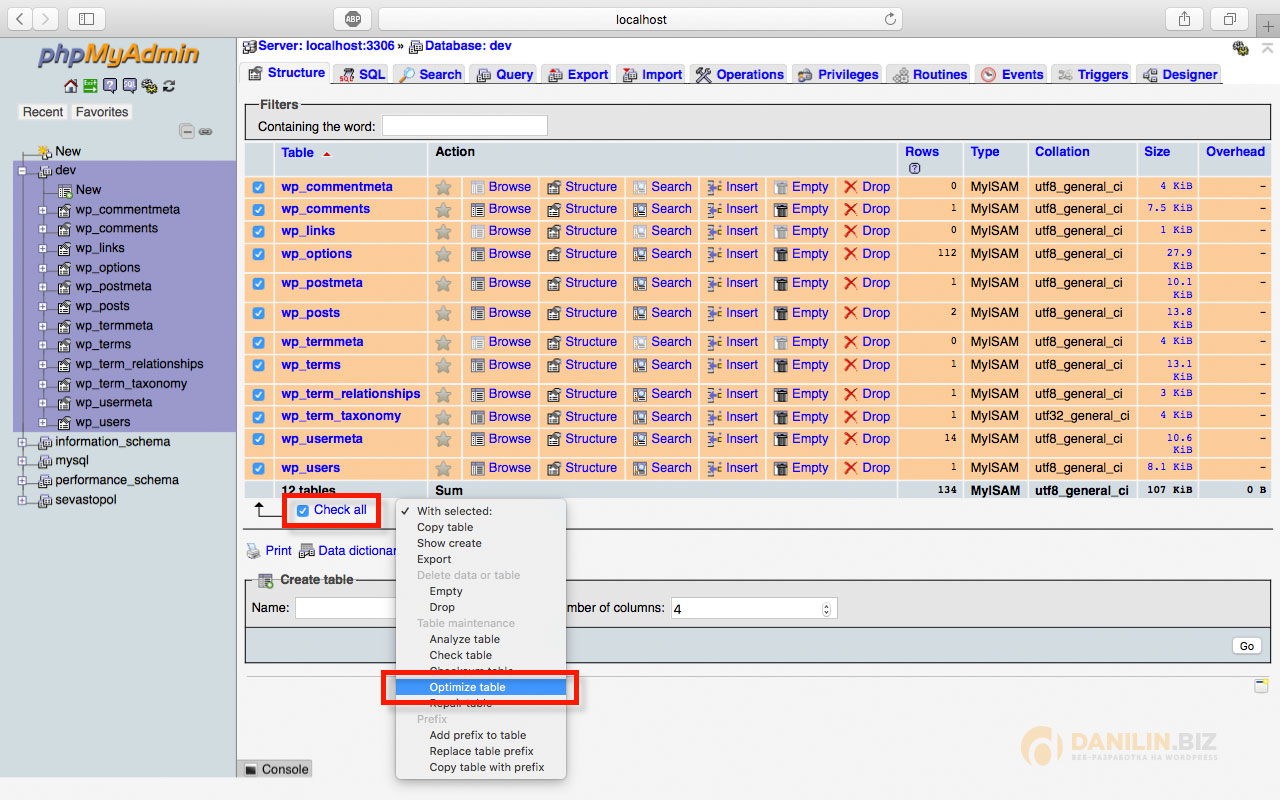Expand wp_commentmeta table in tree

[43, 210]
